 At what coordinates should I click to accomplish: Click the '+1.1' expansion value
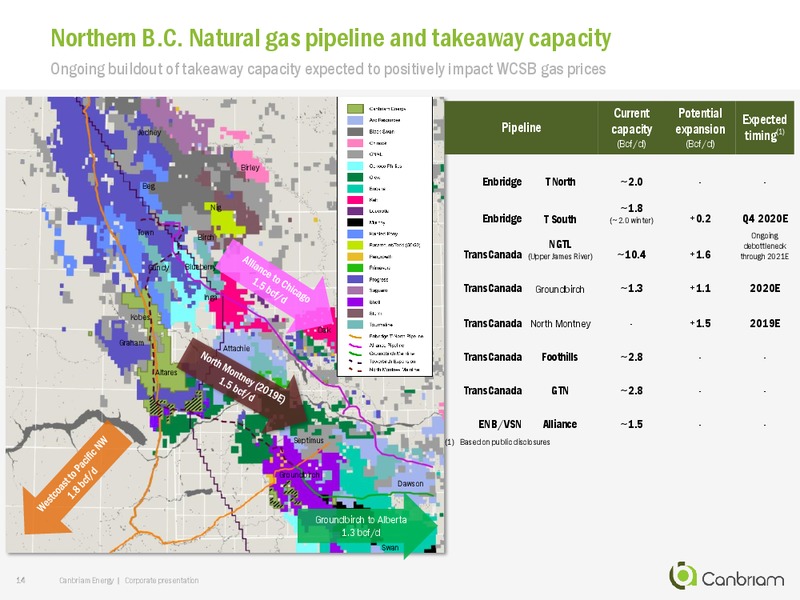pyautogui.click(x=700, y=288)
